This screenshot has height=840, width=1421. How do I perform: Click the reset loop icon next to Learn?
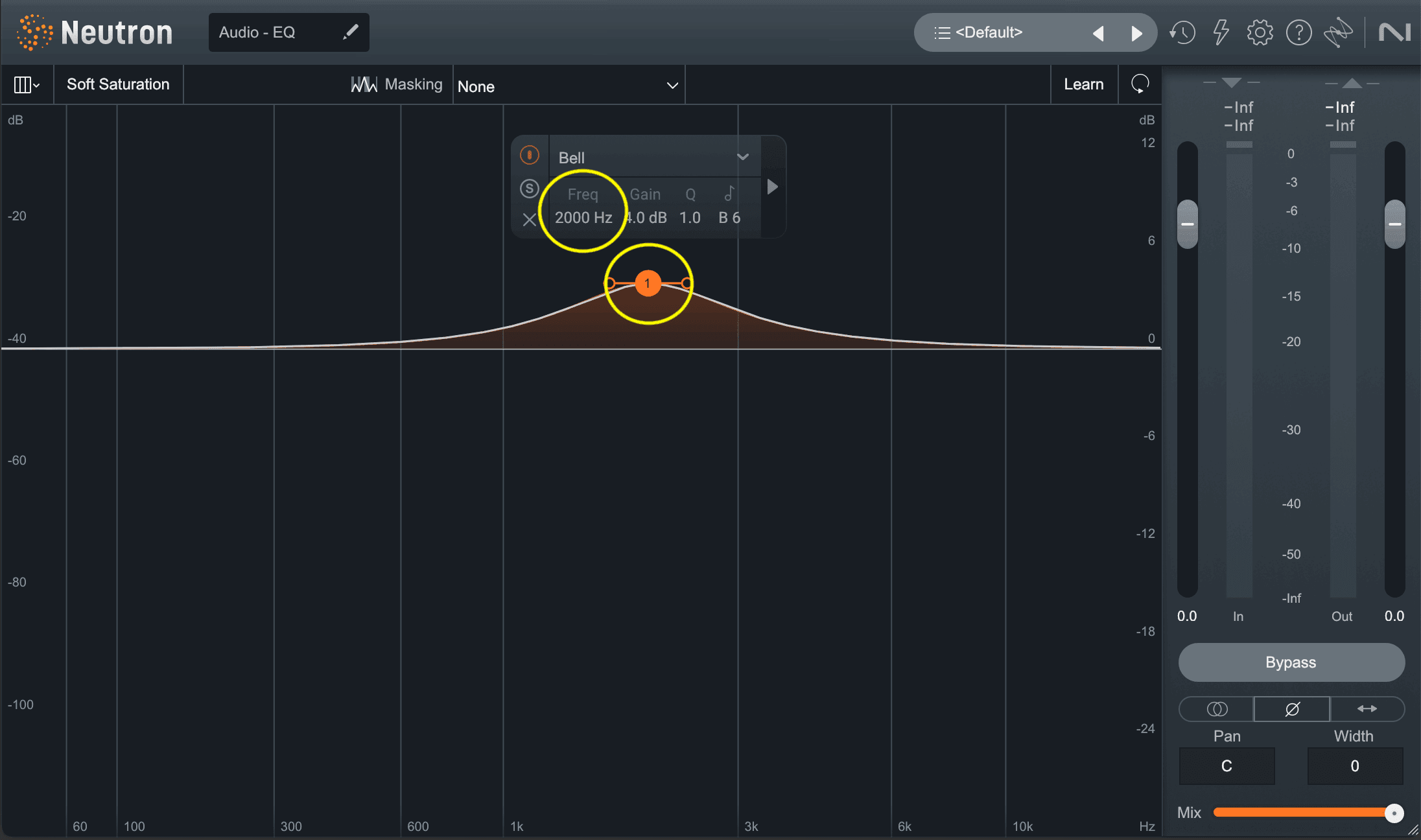(1140, 84)
